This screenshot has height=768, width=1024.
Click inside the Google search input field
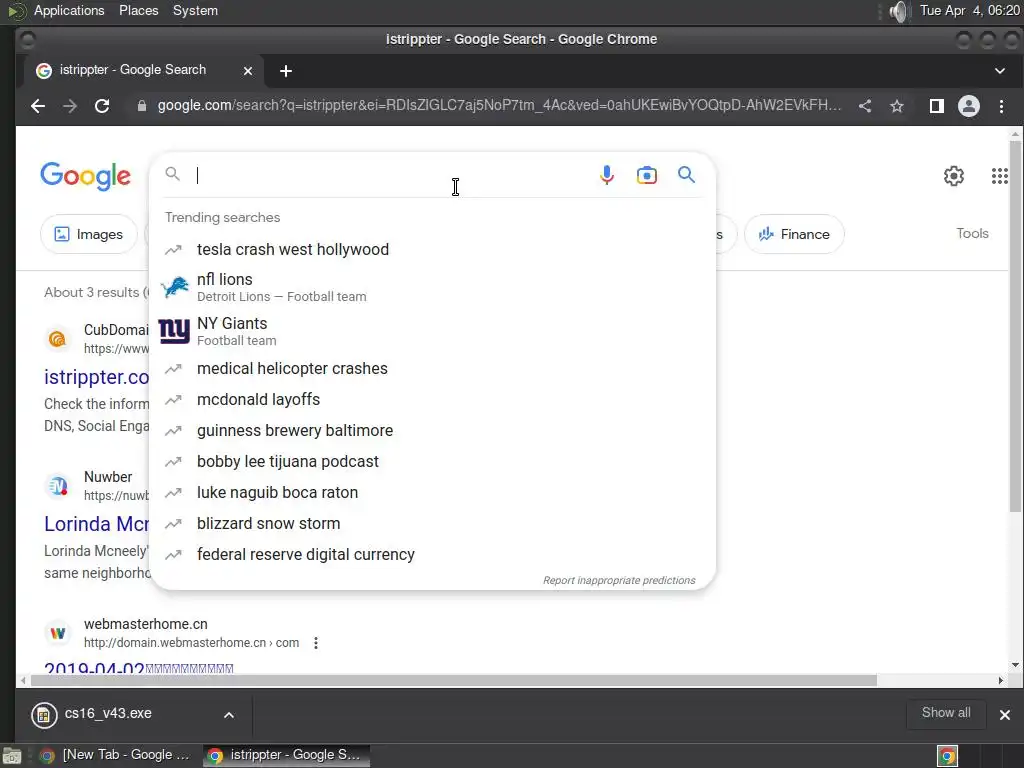click(x=392, y=175)
